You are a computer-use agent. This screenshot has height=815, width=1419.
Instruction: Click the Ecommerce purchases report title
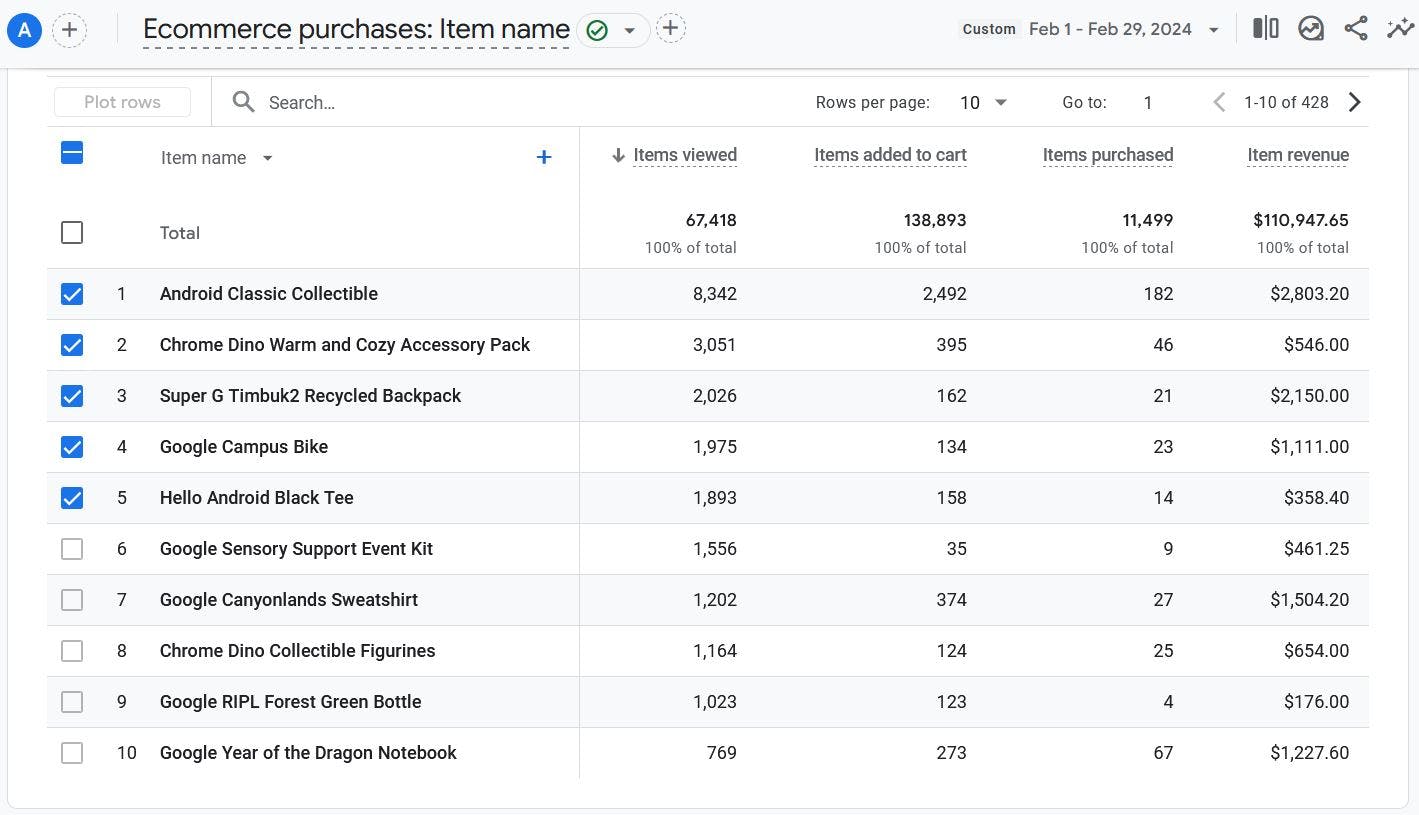(357, 30)
